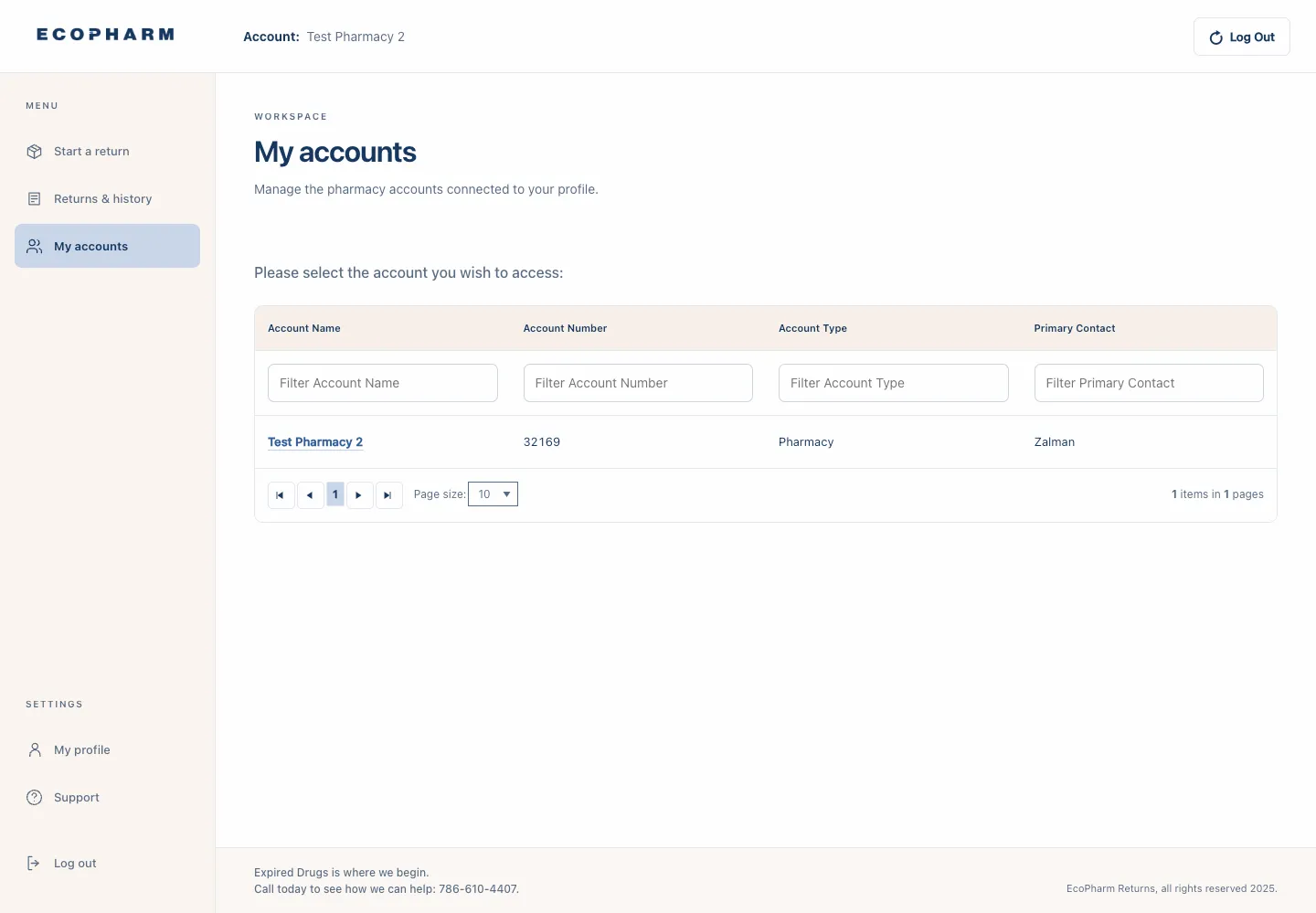Click the box icon beside Start a return

coord(35,152)
